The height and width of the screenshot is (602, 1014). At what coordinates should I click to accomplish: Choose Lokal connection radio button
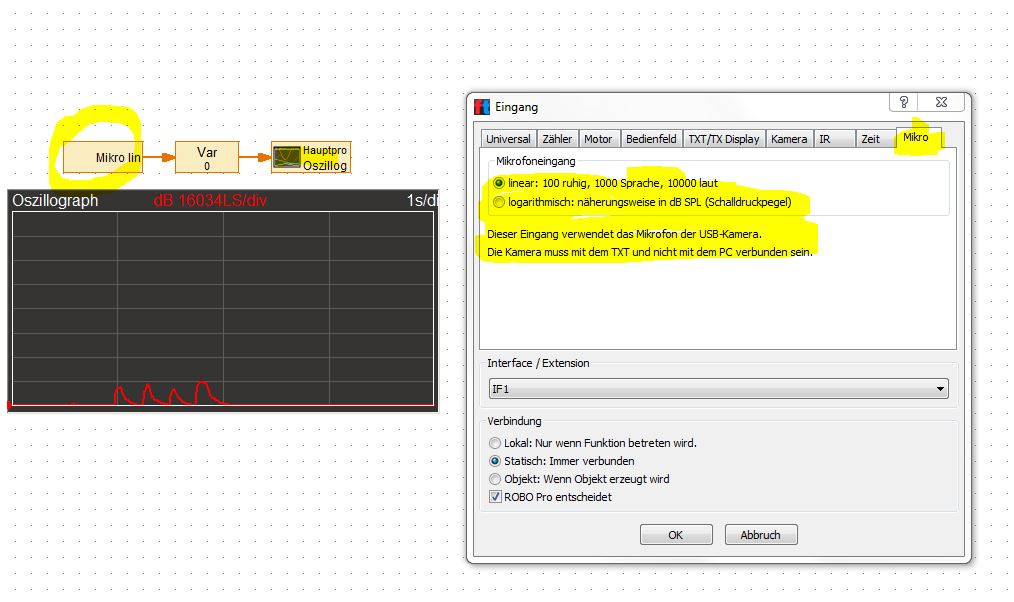[x=495, y=443]
